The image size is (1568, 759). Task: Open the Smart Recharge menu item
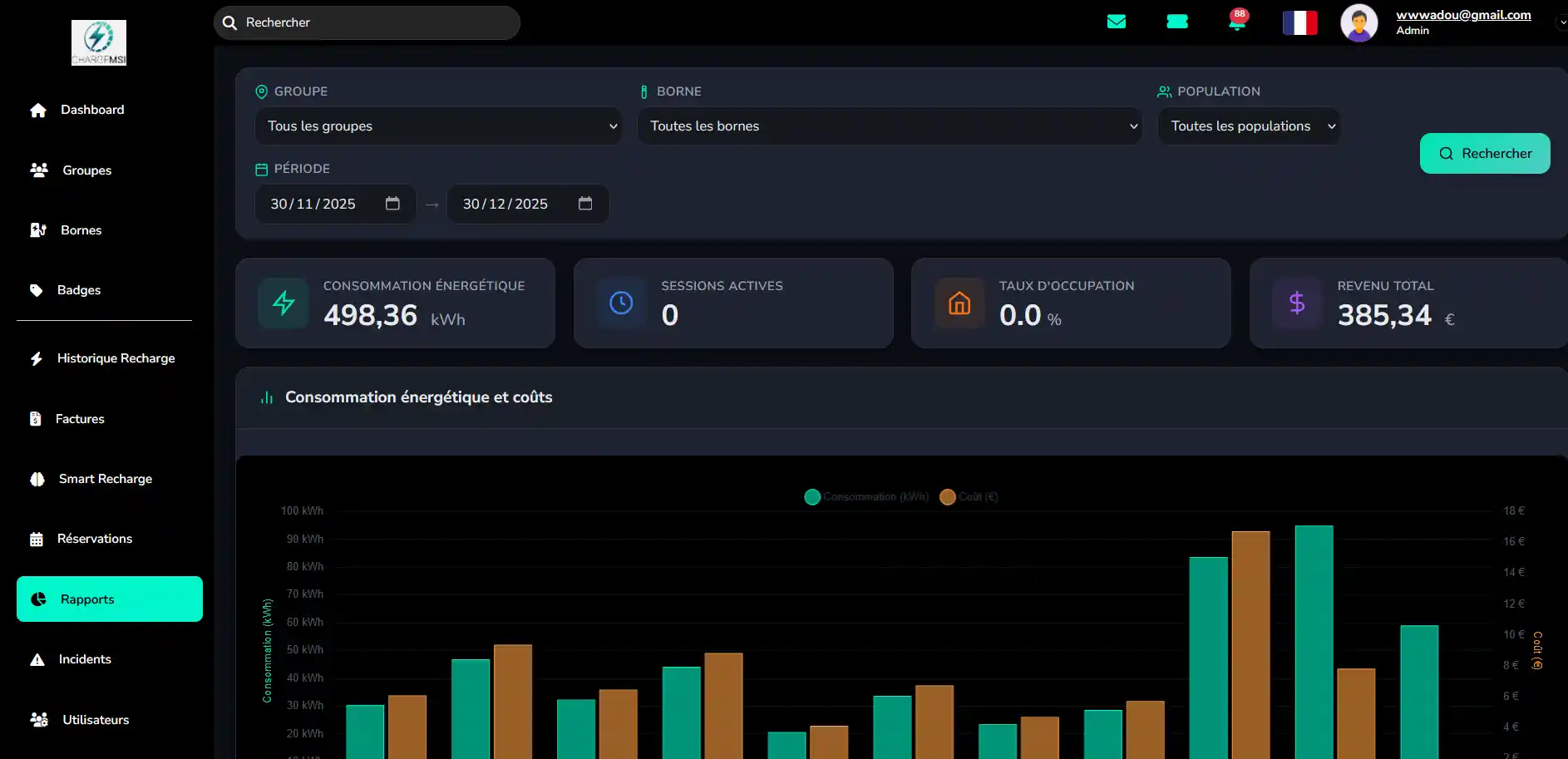105,479
